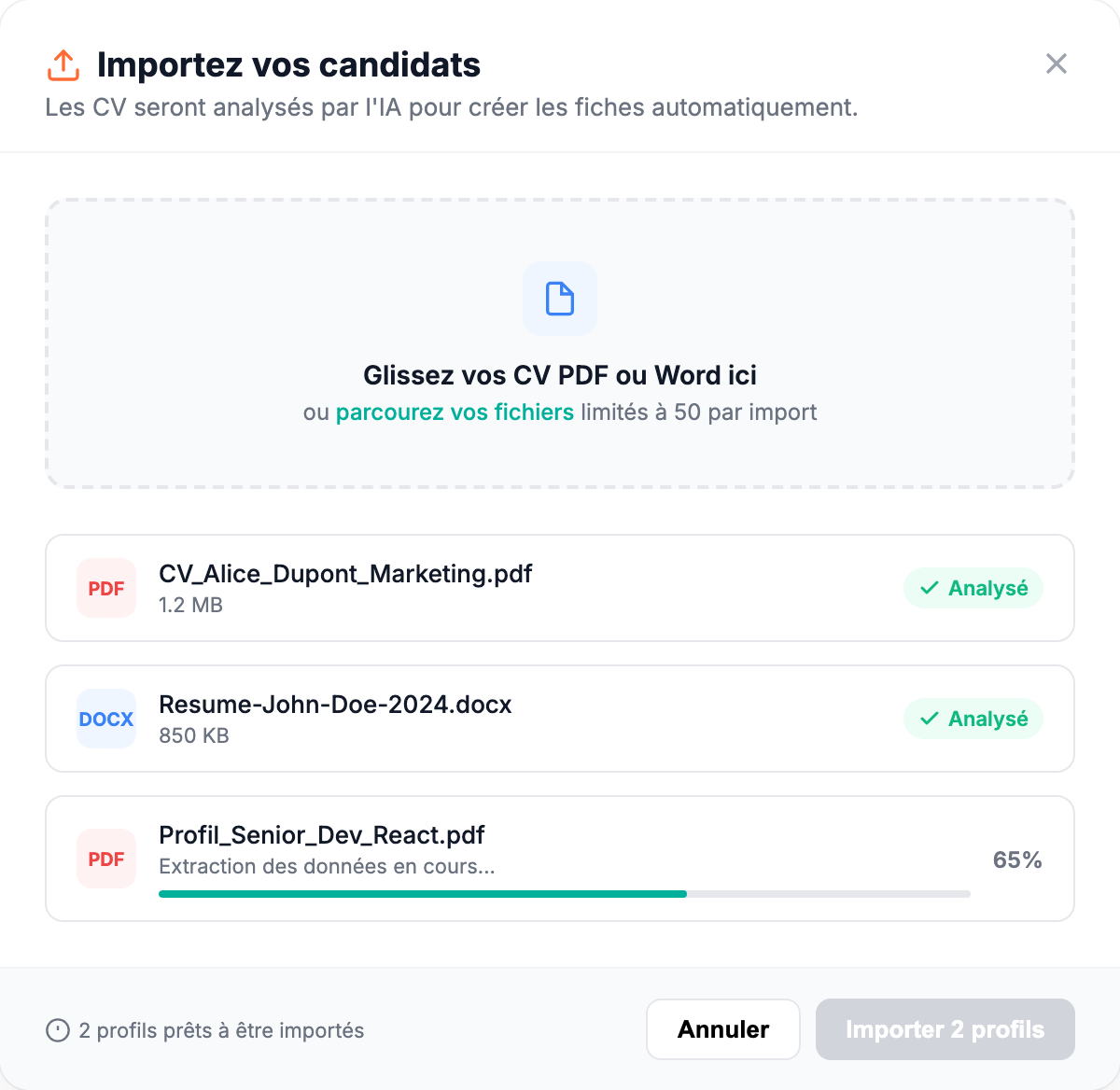Click the 65% percentage label

tap(1016, 859)
